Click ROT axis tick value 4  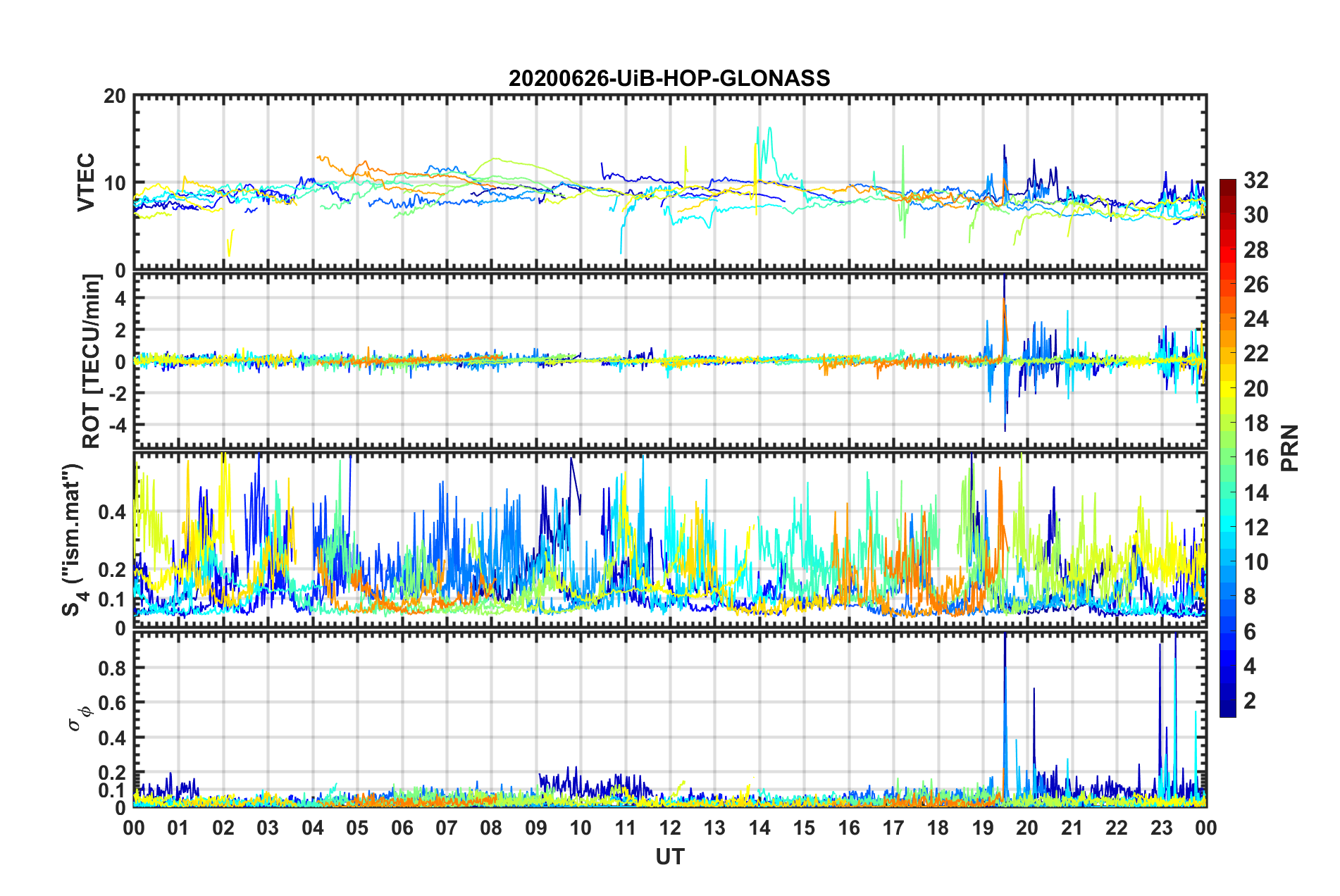(x=121, y=299)
